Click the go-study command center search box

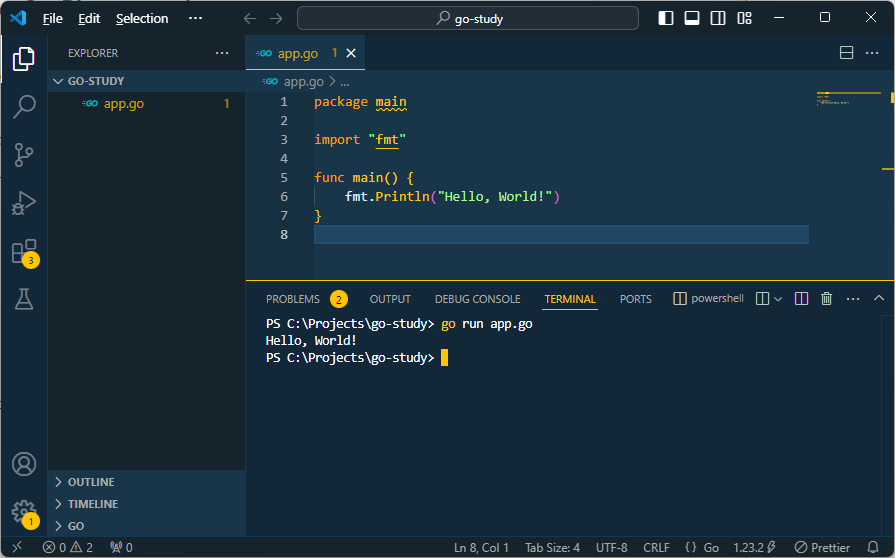point(468,18)
